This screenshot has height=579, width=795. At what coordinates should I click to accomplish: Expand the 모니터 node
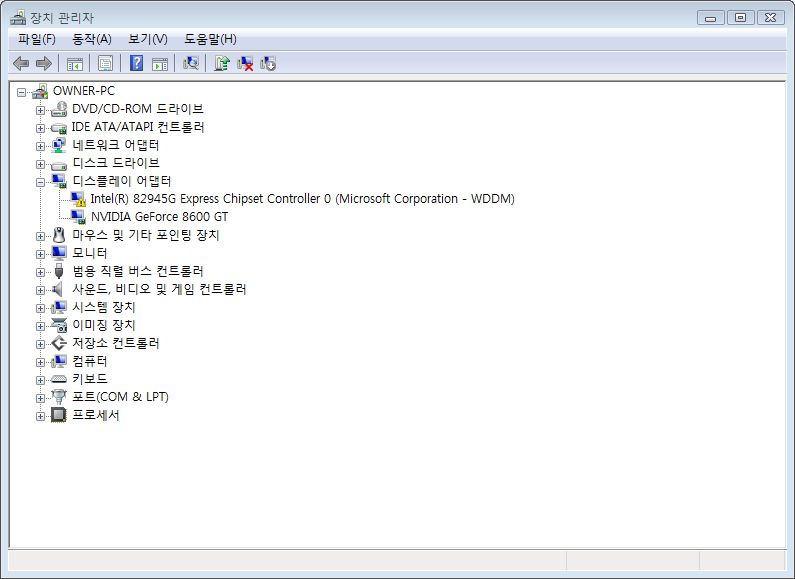click(x=40, y=254)
